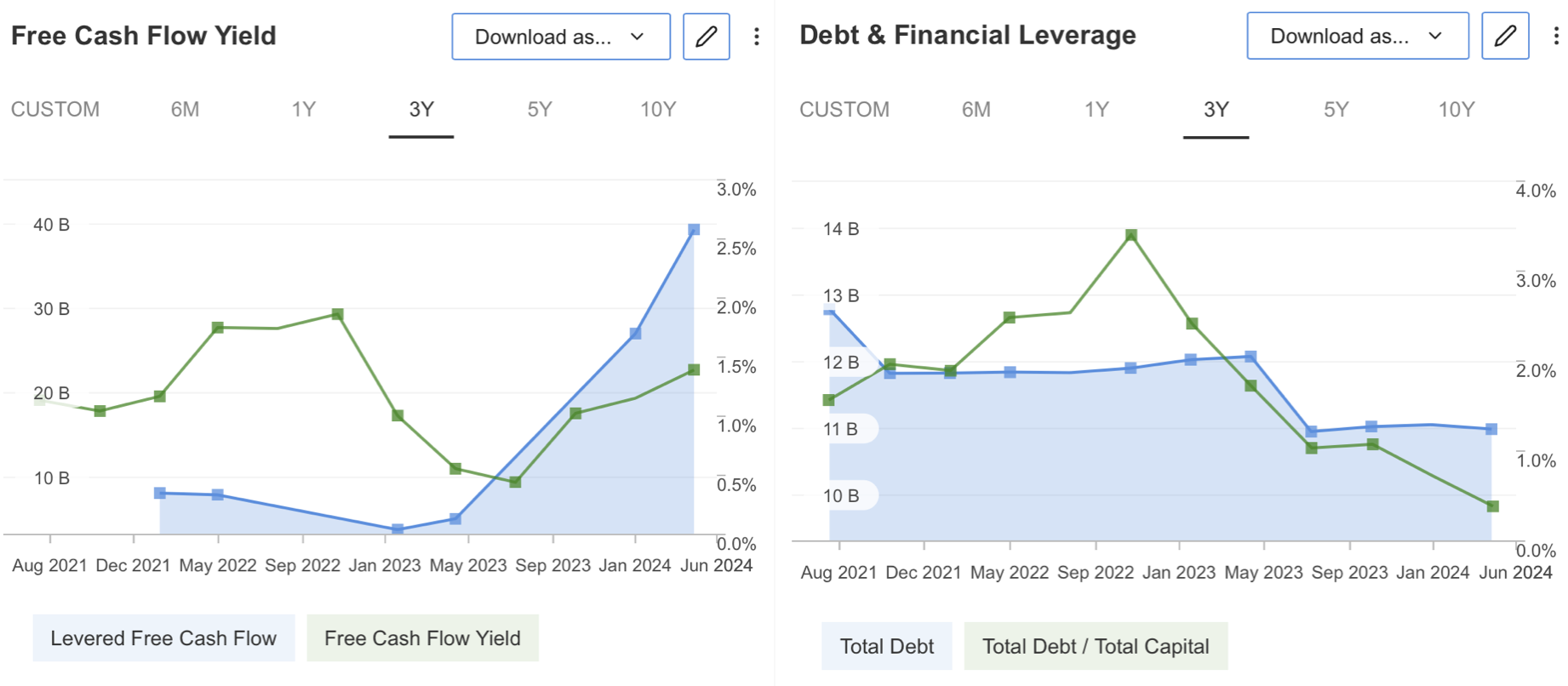Image resolution: width=1568 pixels, height=686 pixels.
Task: Select 3Y range in Debt & Financial Leverage
Action: point(1216,110)
